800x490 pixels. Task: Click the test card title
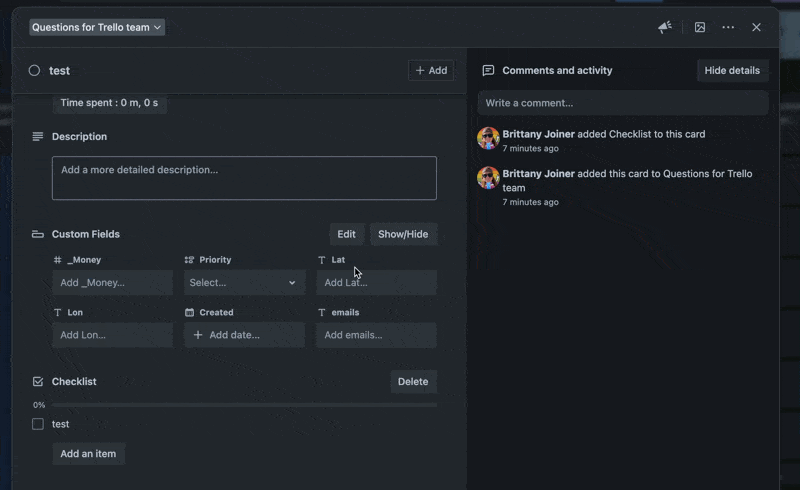point(59,70)
